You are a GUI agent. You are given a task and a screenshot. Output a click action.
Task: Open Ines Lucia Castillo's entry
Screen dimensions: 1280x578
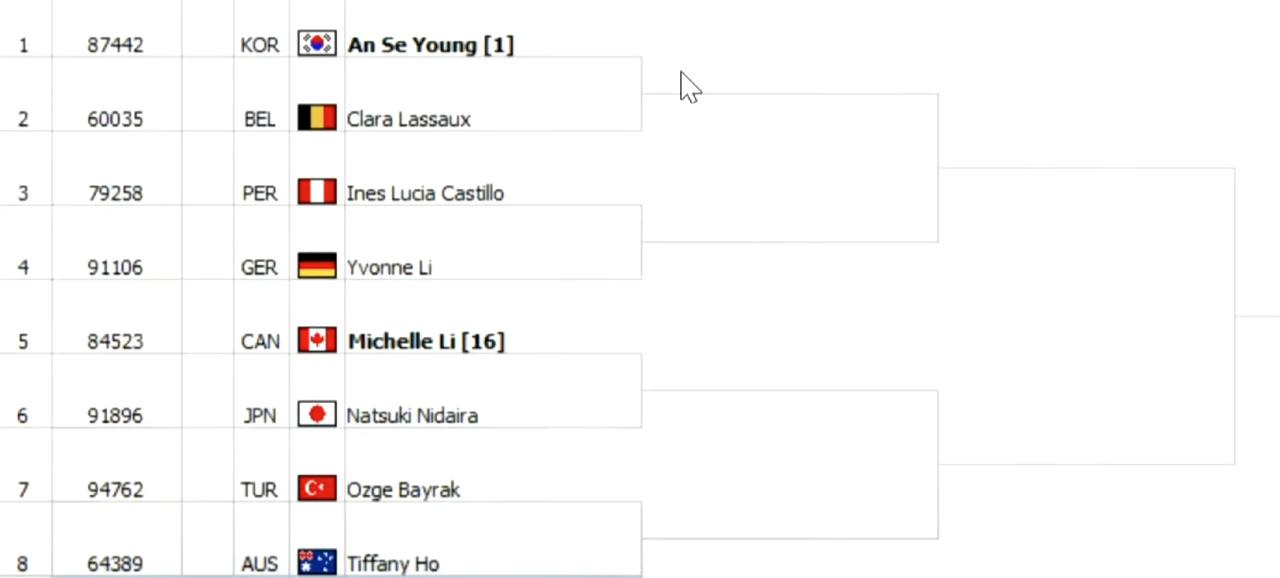tap(425, 193)
